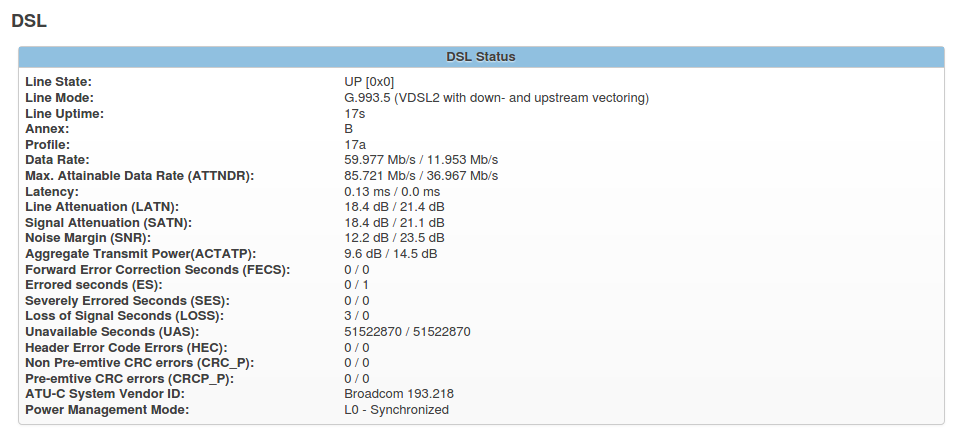Click the DSL Status panel header
Screen dimensions: 953x435
tap(480, 57)
